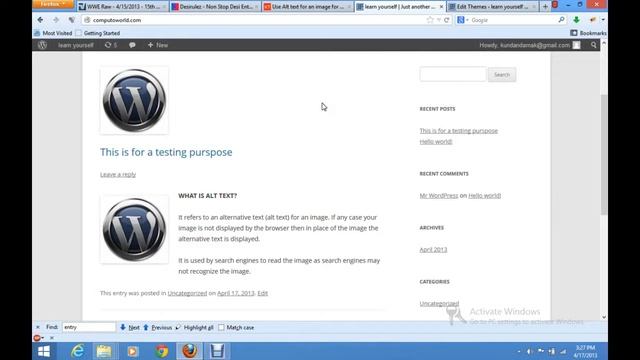
Task: Click the floppy disk taskbar icon
Action: 217,351
